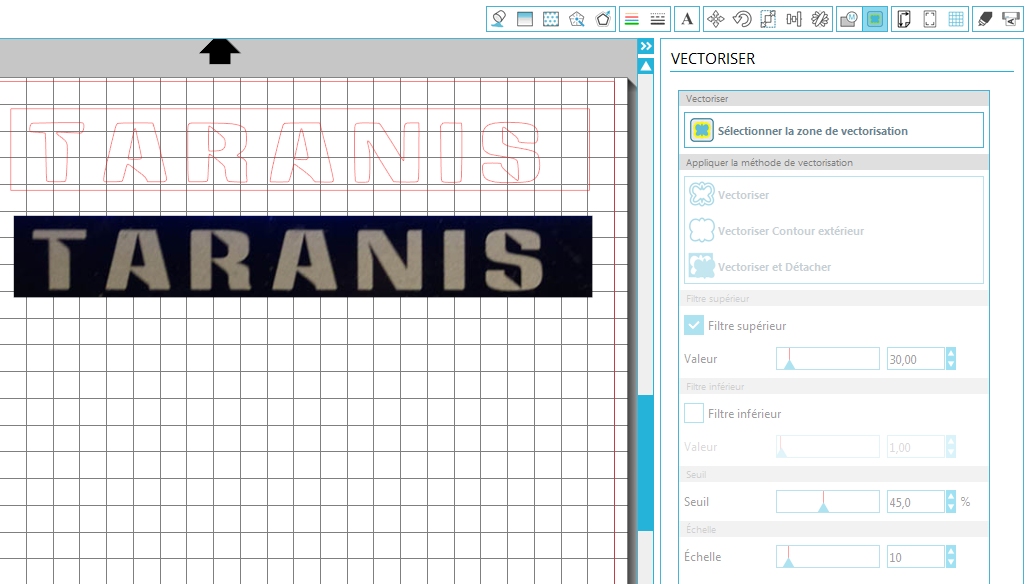Click the Échelle 10 input field
The width and height of the screenshot is (1030, 584).
tap(916, 557)
